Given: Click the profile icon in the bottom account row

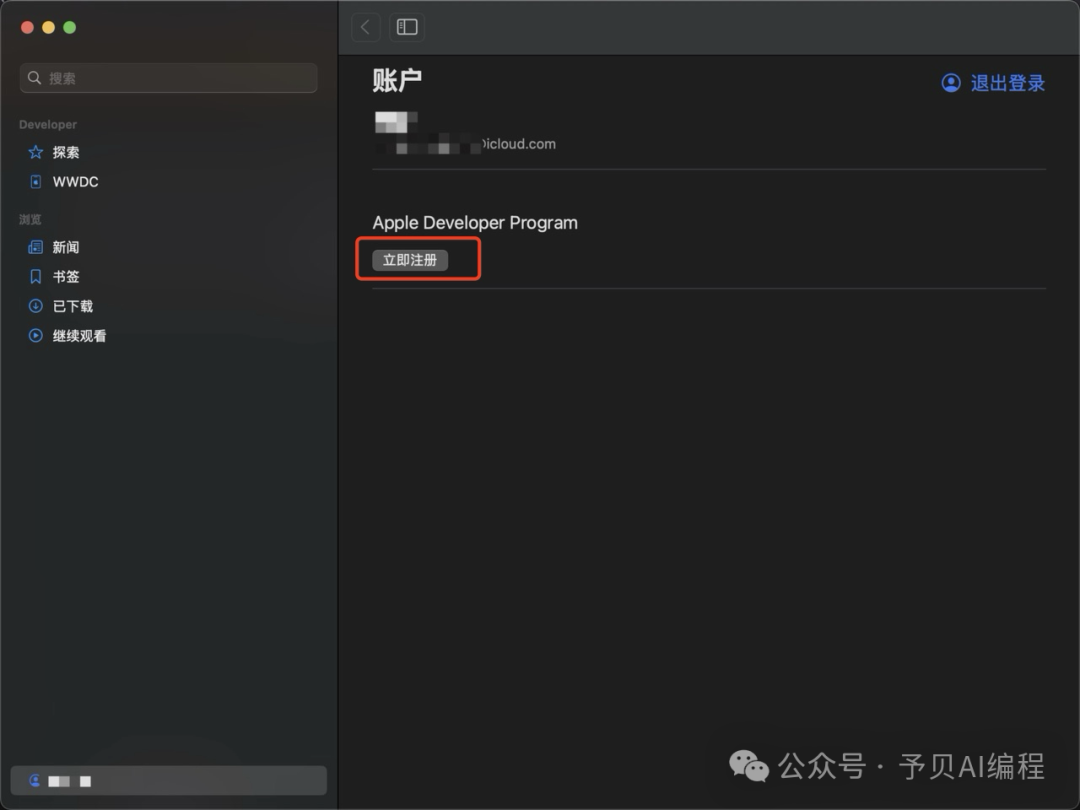Looking at the screenshot, I should (x=34, y=781).
